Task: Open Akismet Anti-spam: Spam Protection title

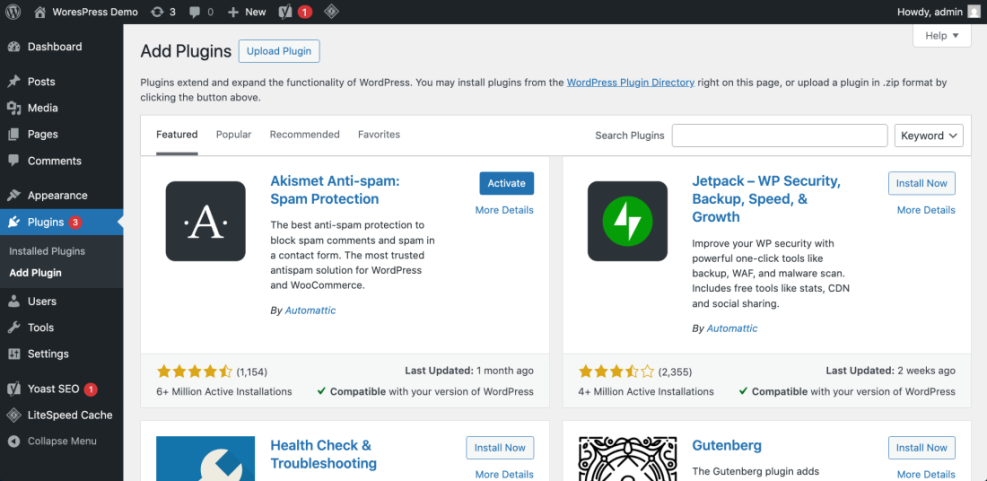Action: 335,190
